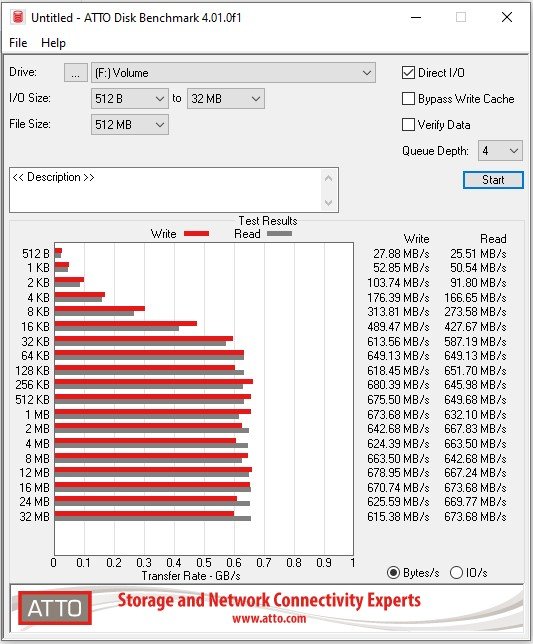The image size is (533, 644).
Task: Click the 176.39 MB/s write value
Action: (398, 298)
